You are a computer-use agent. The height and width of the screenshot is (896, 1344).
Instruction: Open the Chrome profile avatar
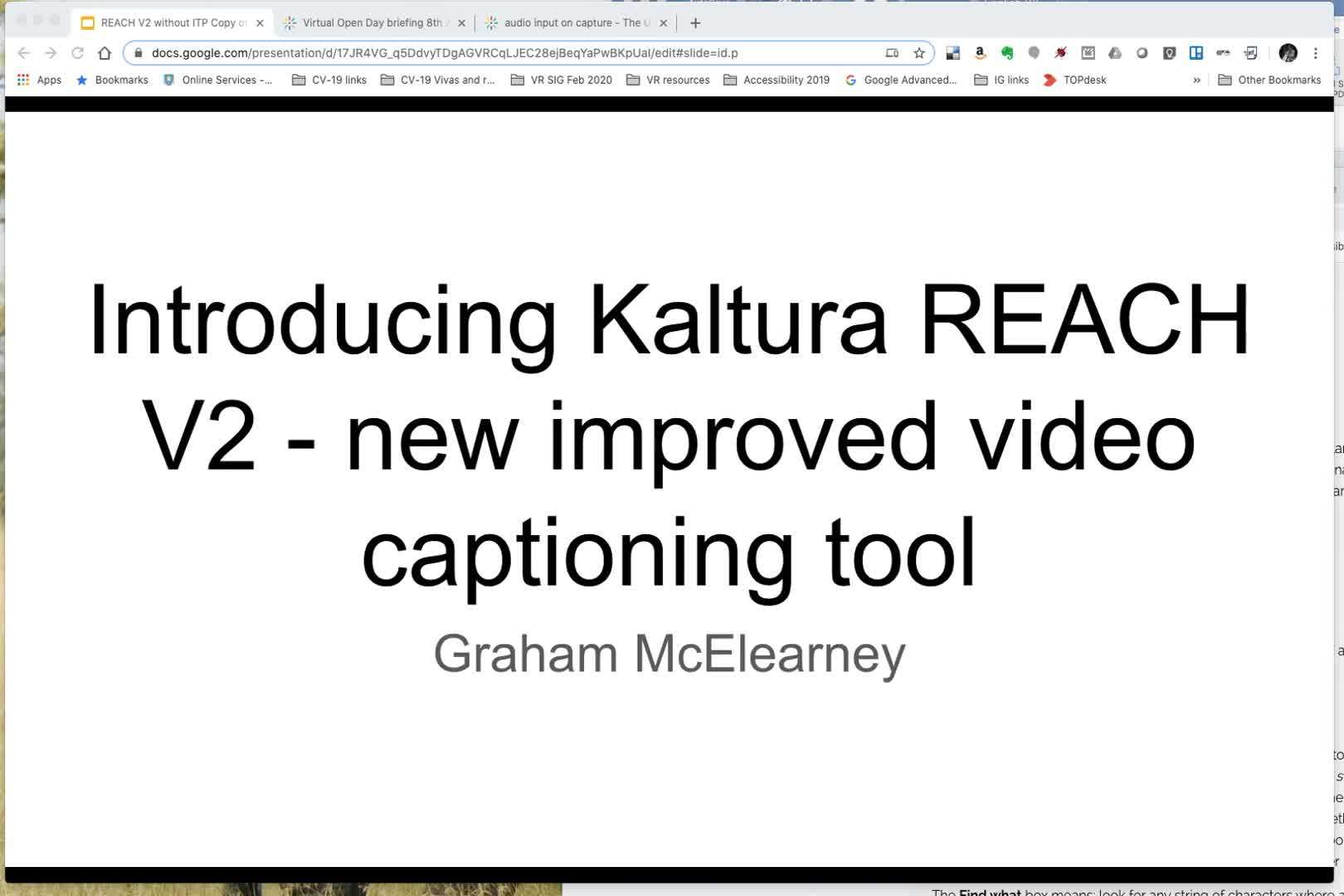click(x=1288, y=53)
